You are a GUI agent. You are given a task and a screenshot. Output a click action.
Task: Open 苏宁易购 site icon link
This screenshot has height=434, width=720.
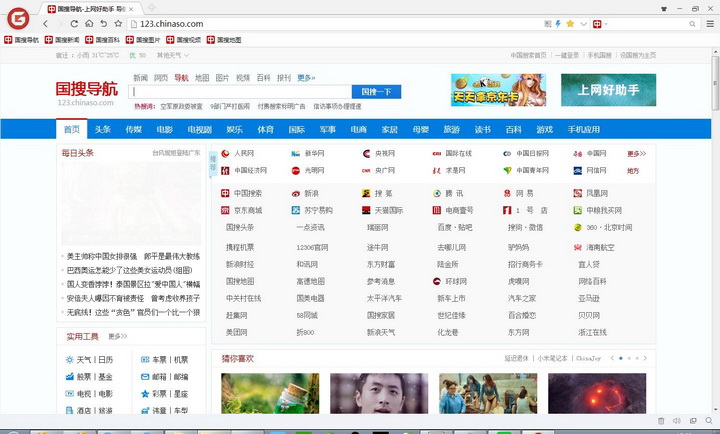tap(296, 210)
